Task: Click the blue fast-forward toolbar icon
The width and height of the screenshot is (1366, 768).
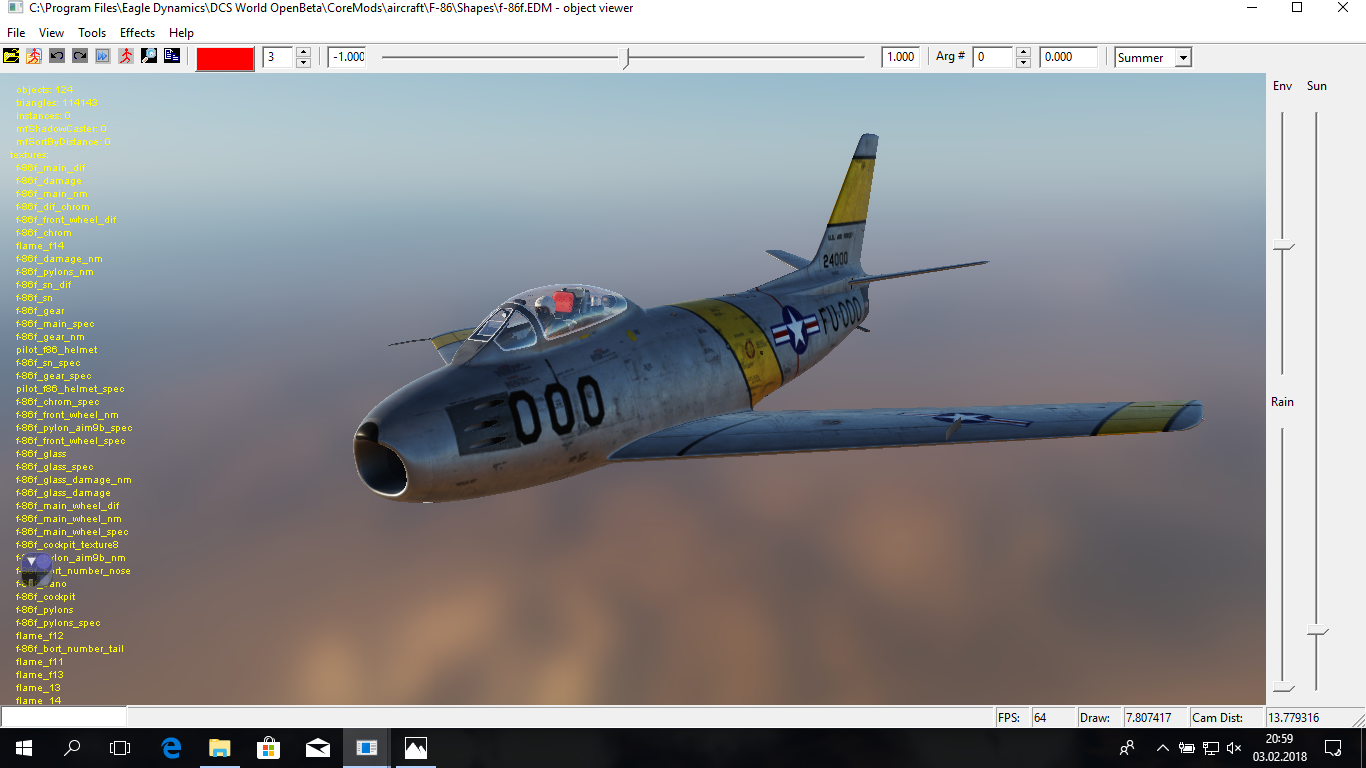Action: tap(103, 57)
